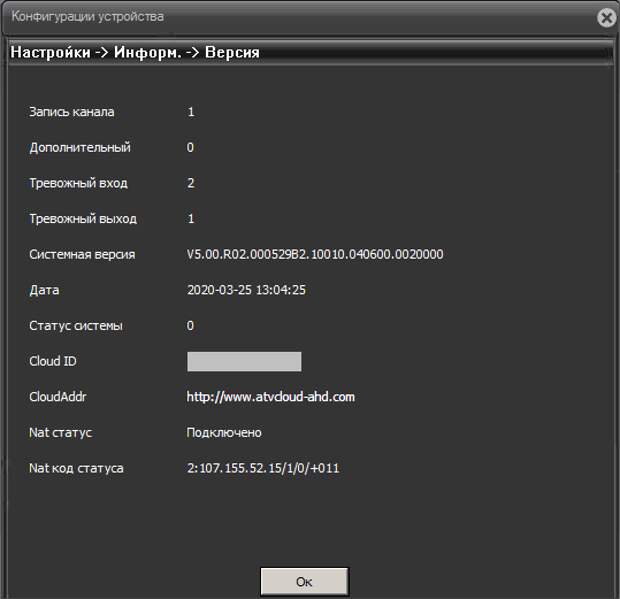Close the device configuration dialog
The width and height of the screenshot is (620, 599).
[x=607, y=18]
